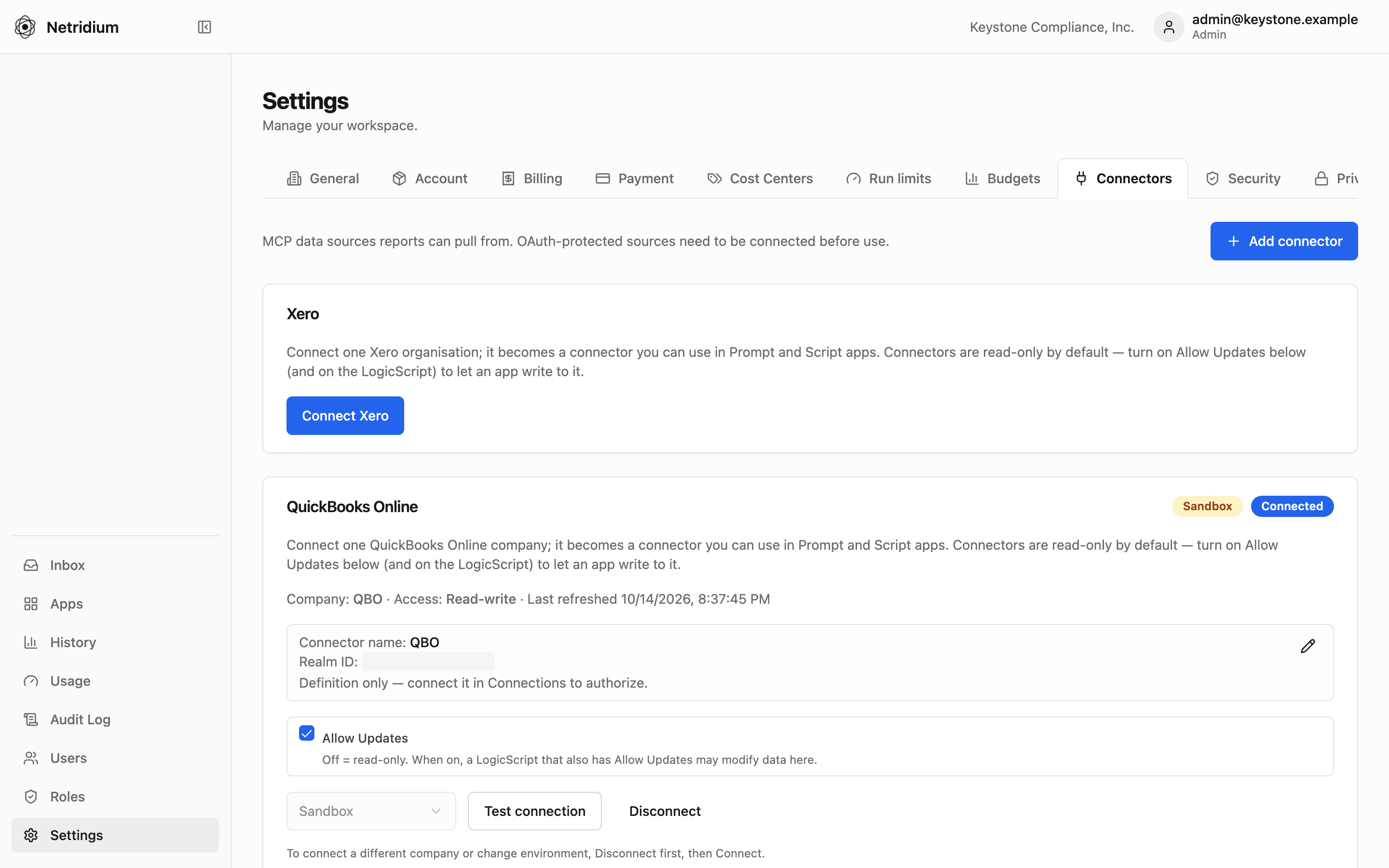Viewport: 1389px width, 868px height.
Task: Go to the Cost Centers tab
Action: pos(760,178)
